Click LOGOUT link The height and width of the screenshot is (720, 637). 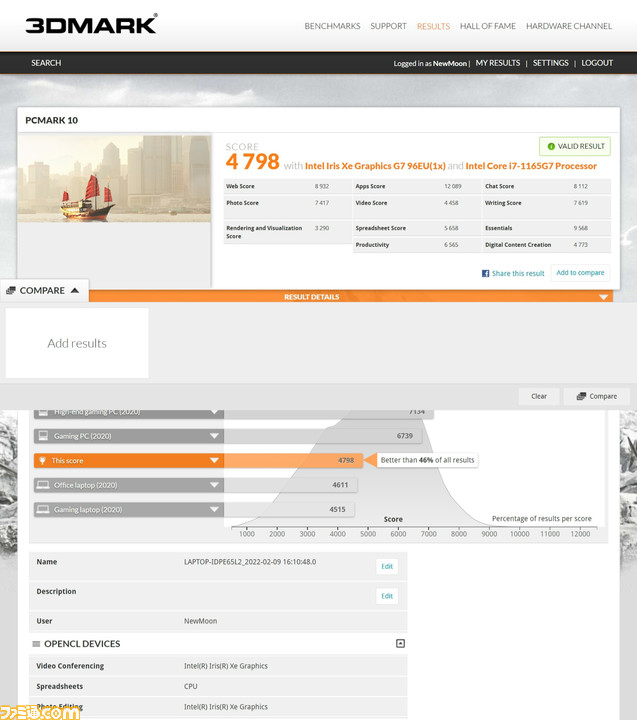point(597,63)
